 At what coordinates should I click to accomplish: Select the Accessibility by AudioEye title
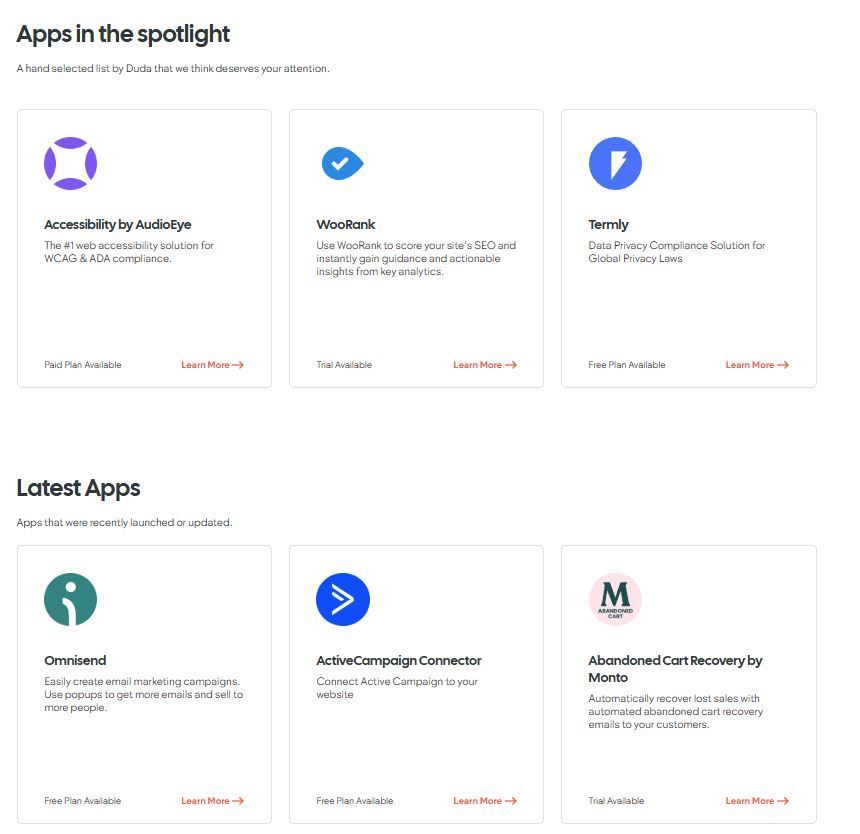117,225
